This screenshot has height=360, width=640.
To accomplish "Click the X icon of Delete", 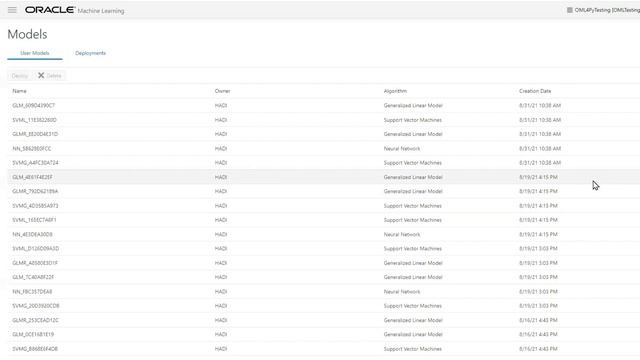I will 41,76.
